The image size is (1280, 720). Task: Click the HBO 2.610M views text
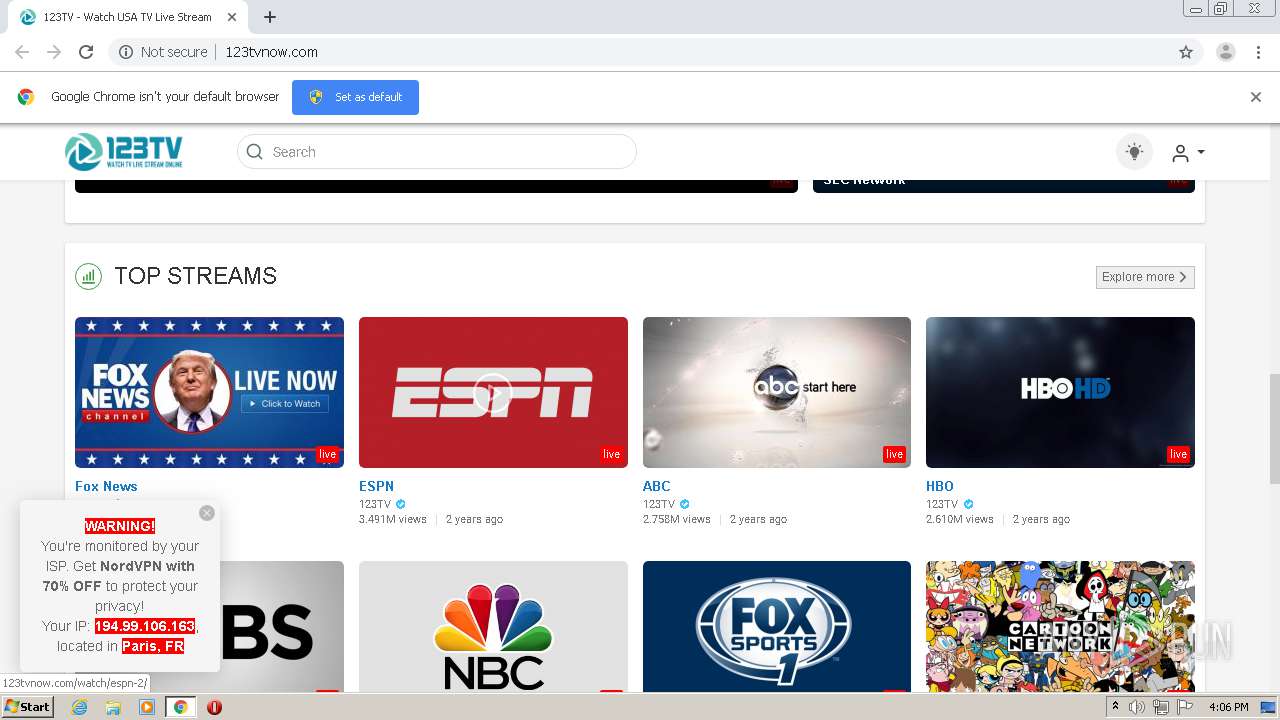[960, 519]
